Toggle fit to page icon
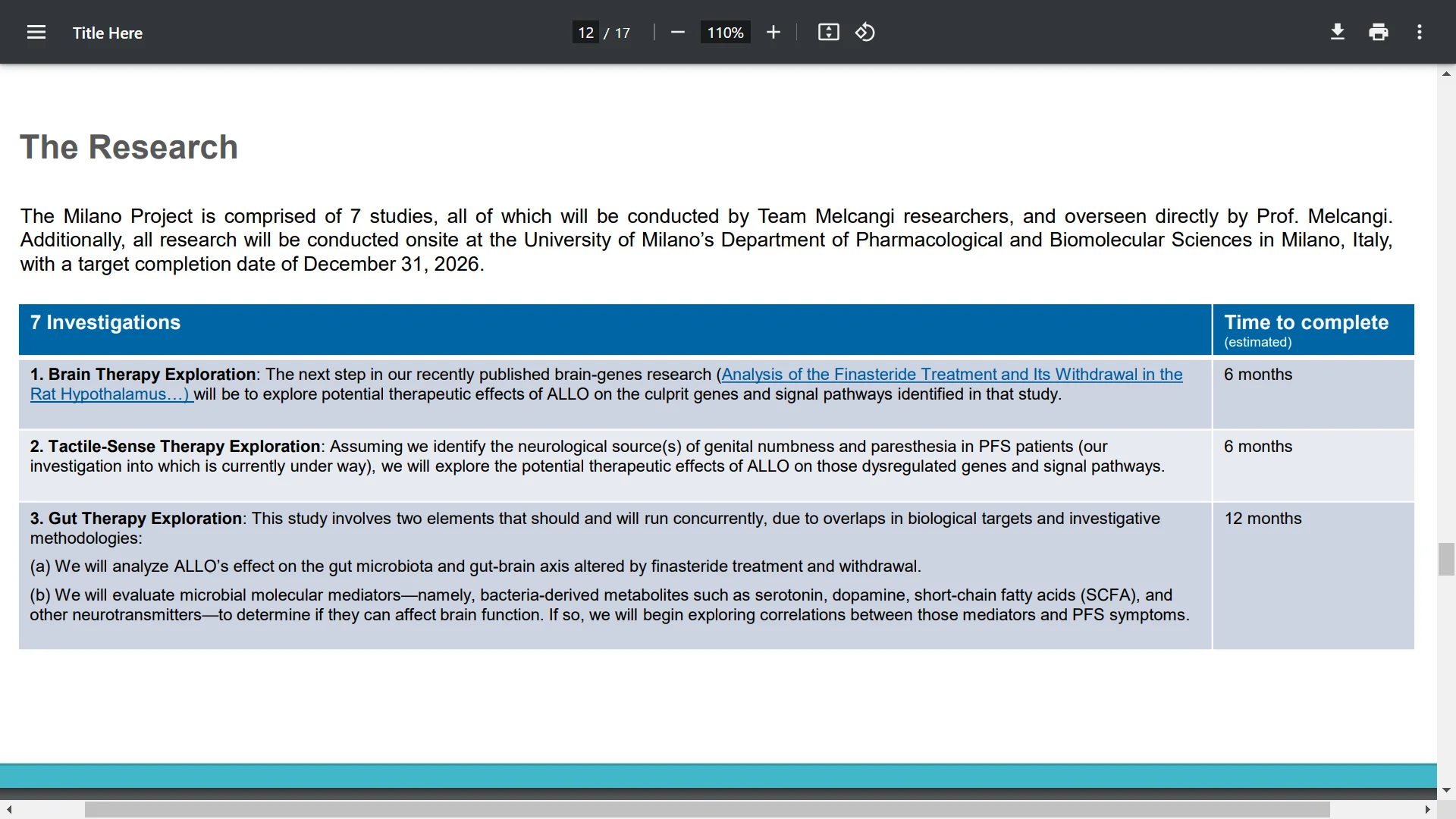The height and width of the screenshot is (819, 1456). [828, 33]
